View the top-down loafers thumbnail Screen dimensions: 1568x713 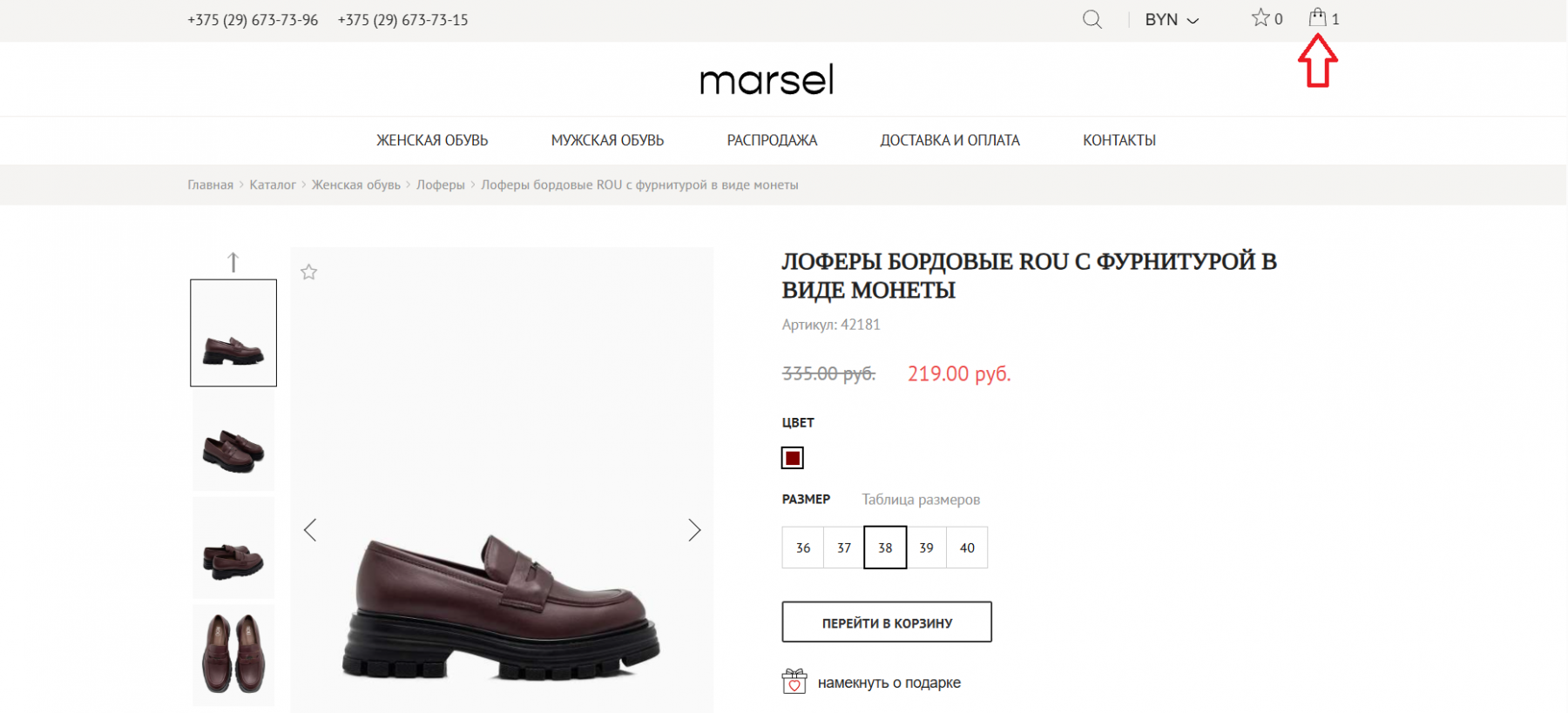click(233, 655)
